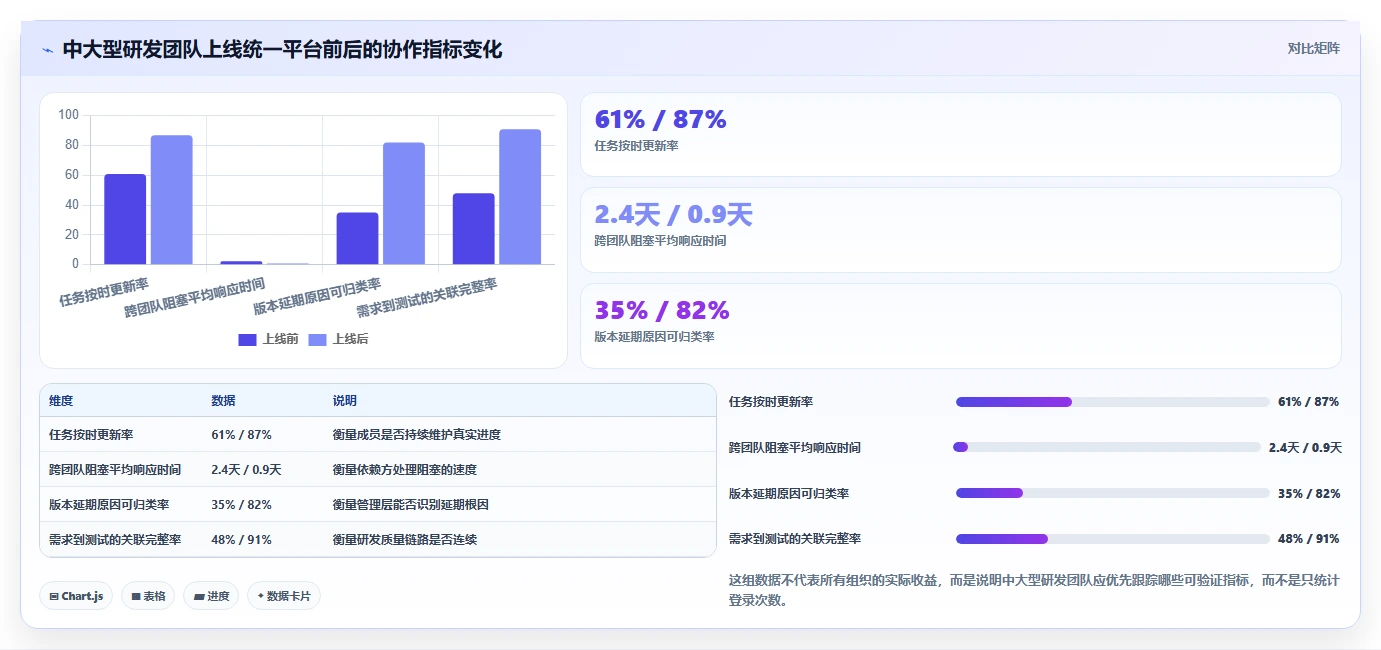Click the 需求到测试的关联完整率 progress bar
Viewport: 1381px width, 650px height.
tap(1112, 539)
